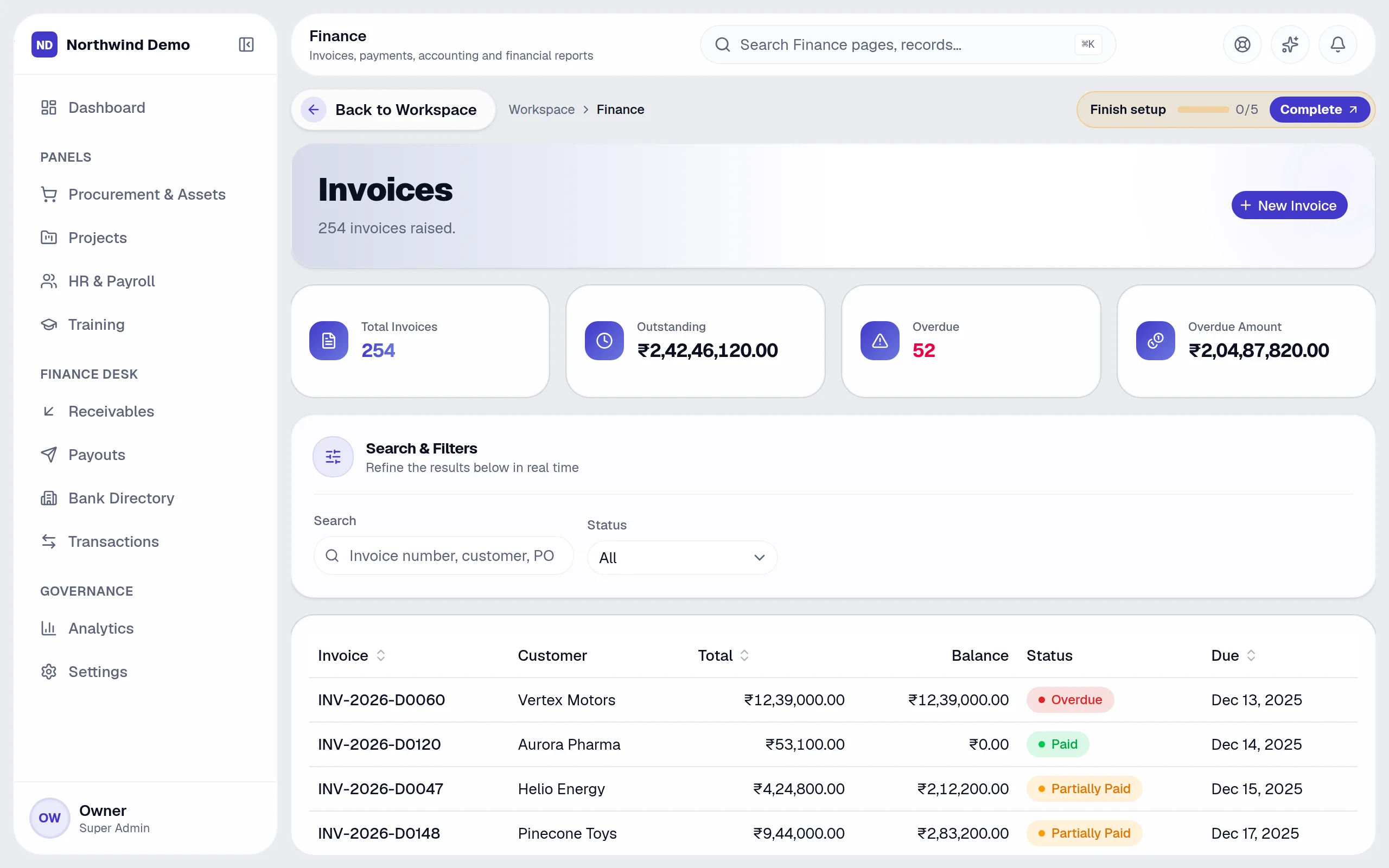The image size is (1389, 868).
Task: Click the Overdue Amount coins icon
Action: click(1155, 341)
